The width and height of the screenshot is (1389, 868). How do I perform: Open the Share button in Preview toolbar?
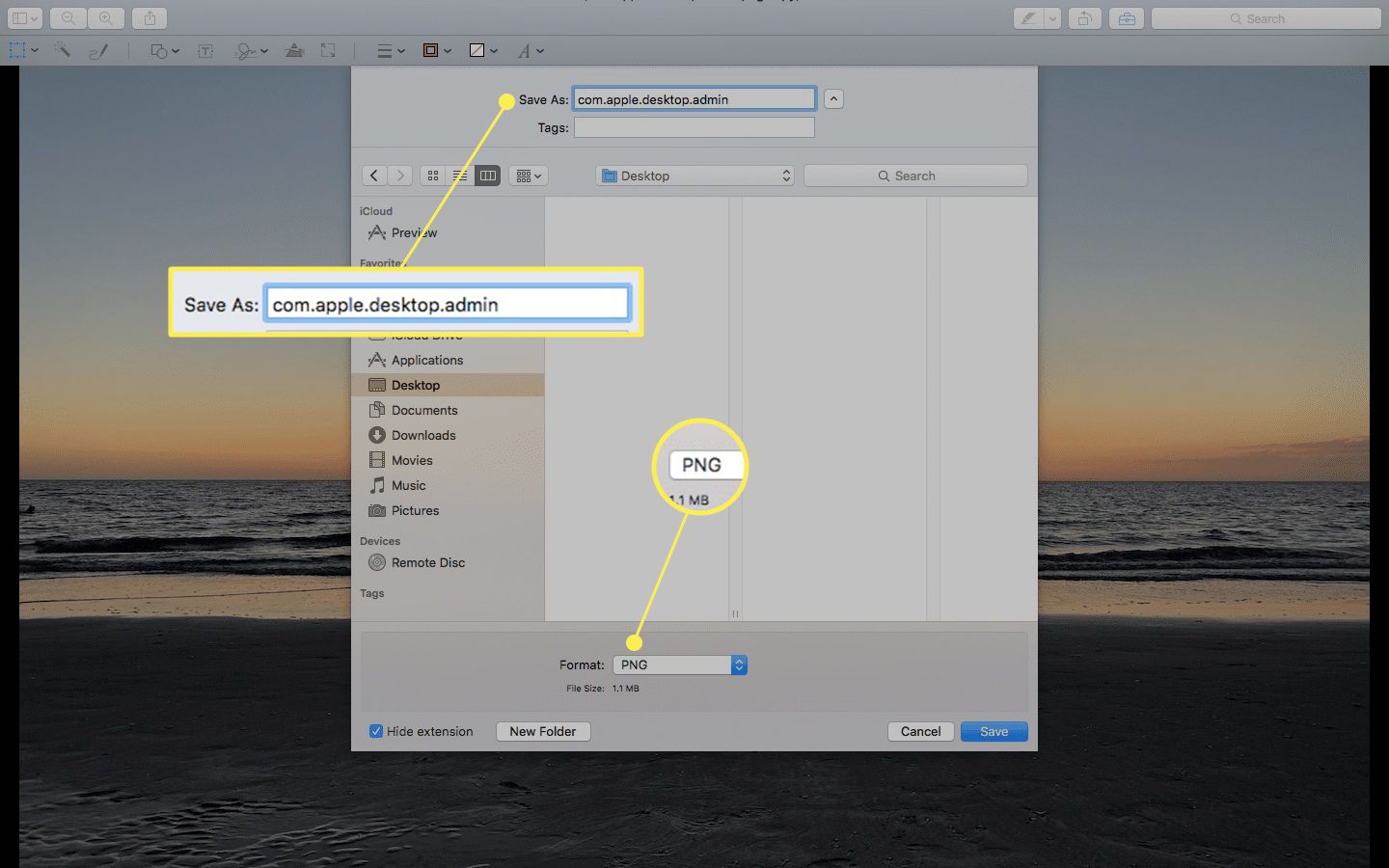[150, 18]
